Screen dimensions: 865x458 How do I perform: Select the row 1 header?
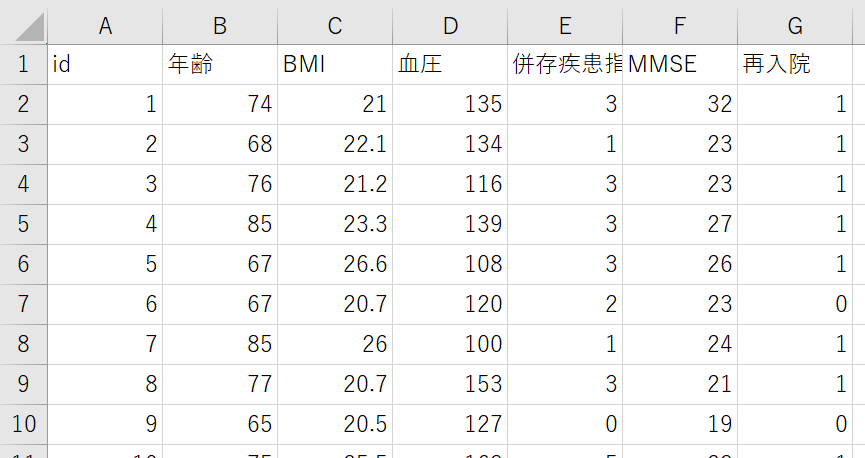pos(23,65)
